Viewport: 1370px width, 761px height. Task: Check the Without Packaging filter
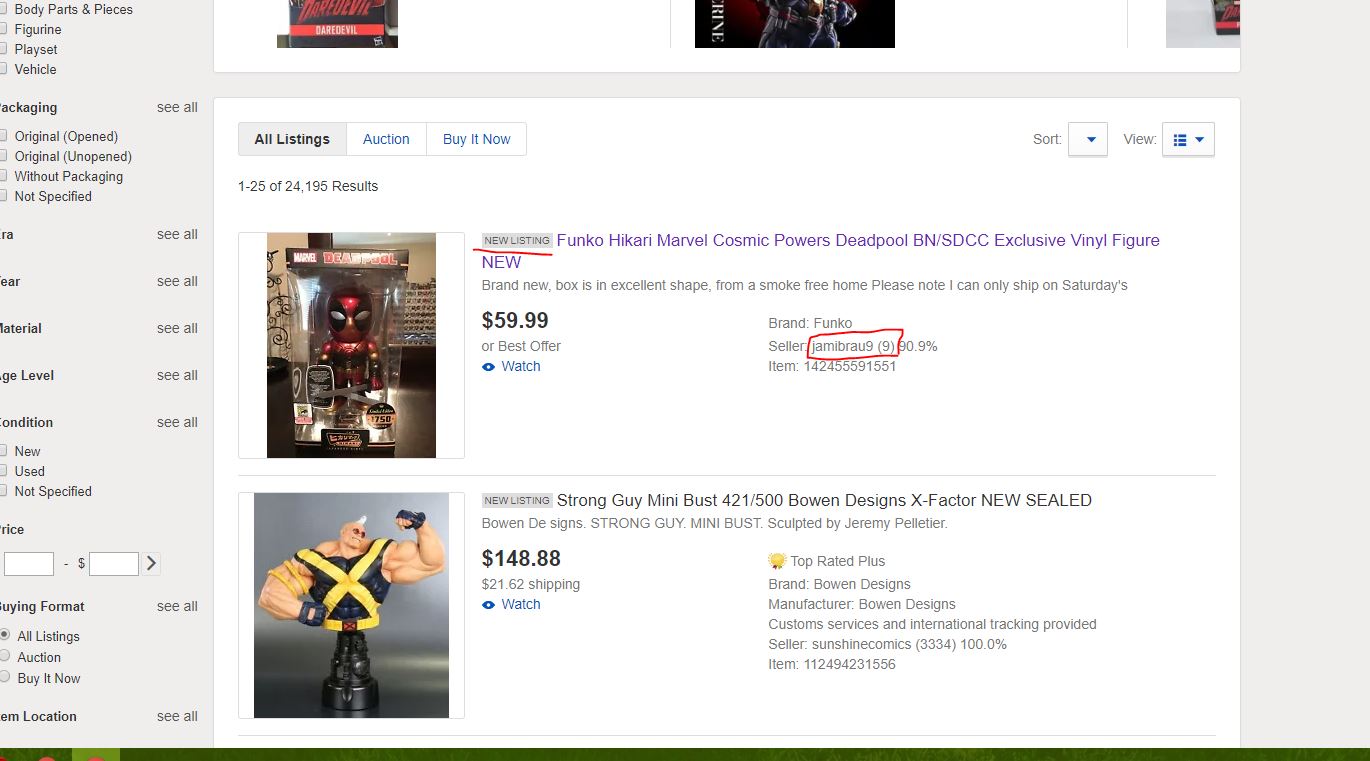3,176
